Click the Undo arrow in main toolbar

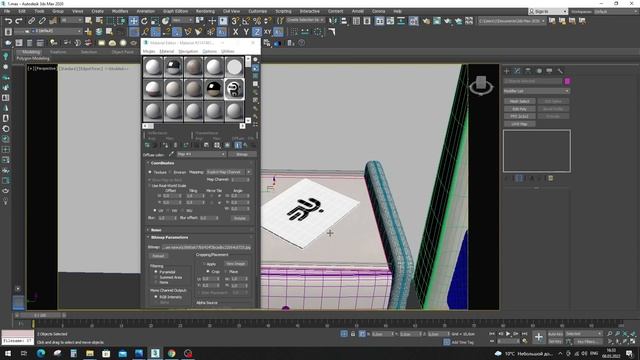pos(8,20)
